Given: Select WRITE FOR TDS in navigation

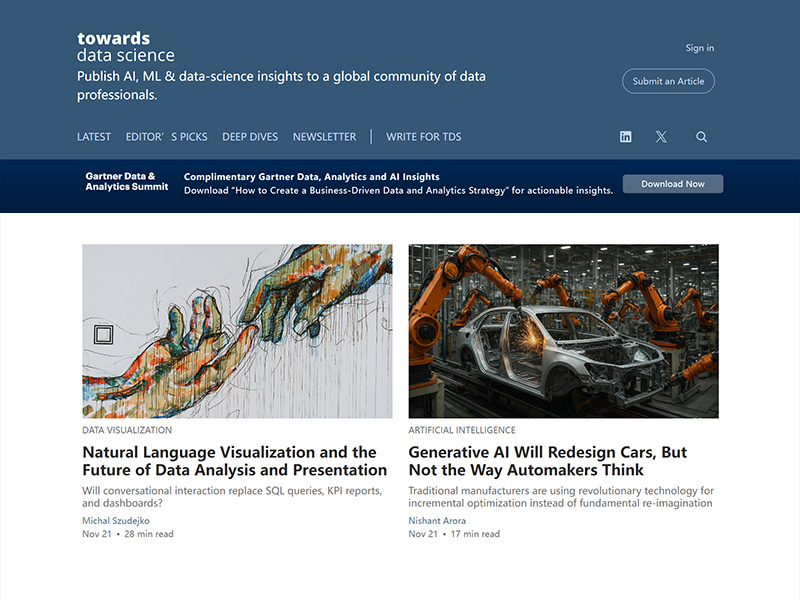Looking at the screenshot, I should (x=419, y=136).
